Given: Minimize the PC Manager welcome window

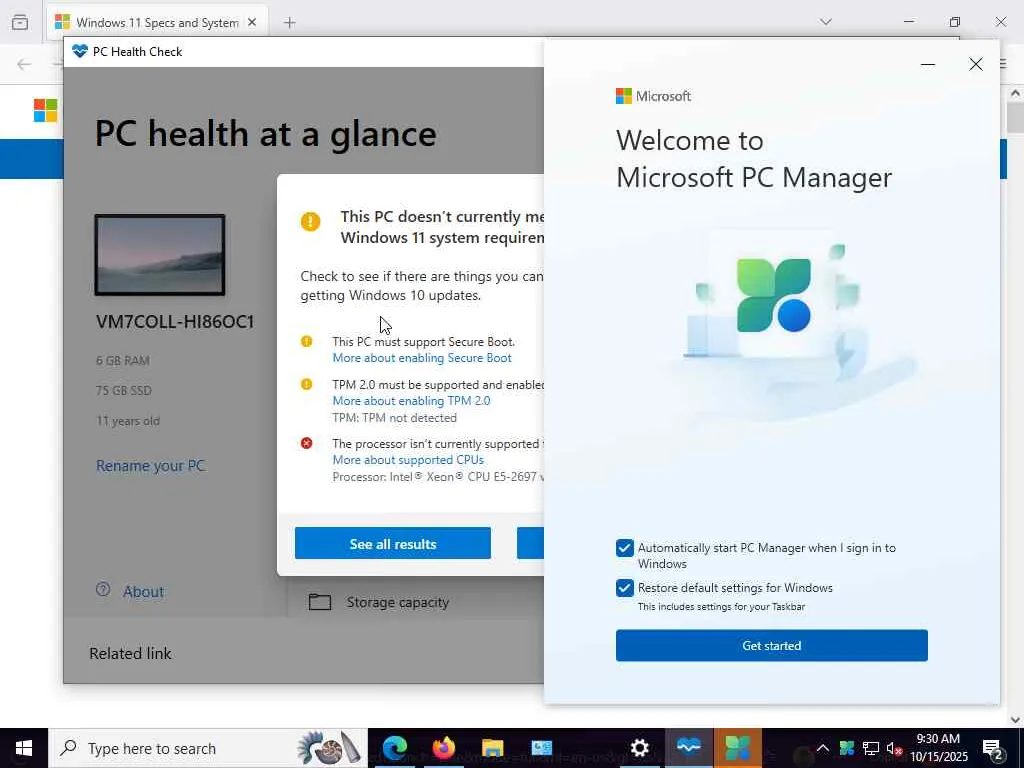Looking at the screenshot, I should tap(927, 64).
